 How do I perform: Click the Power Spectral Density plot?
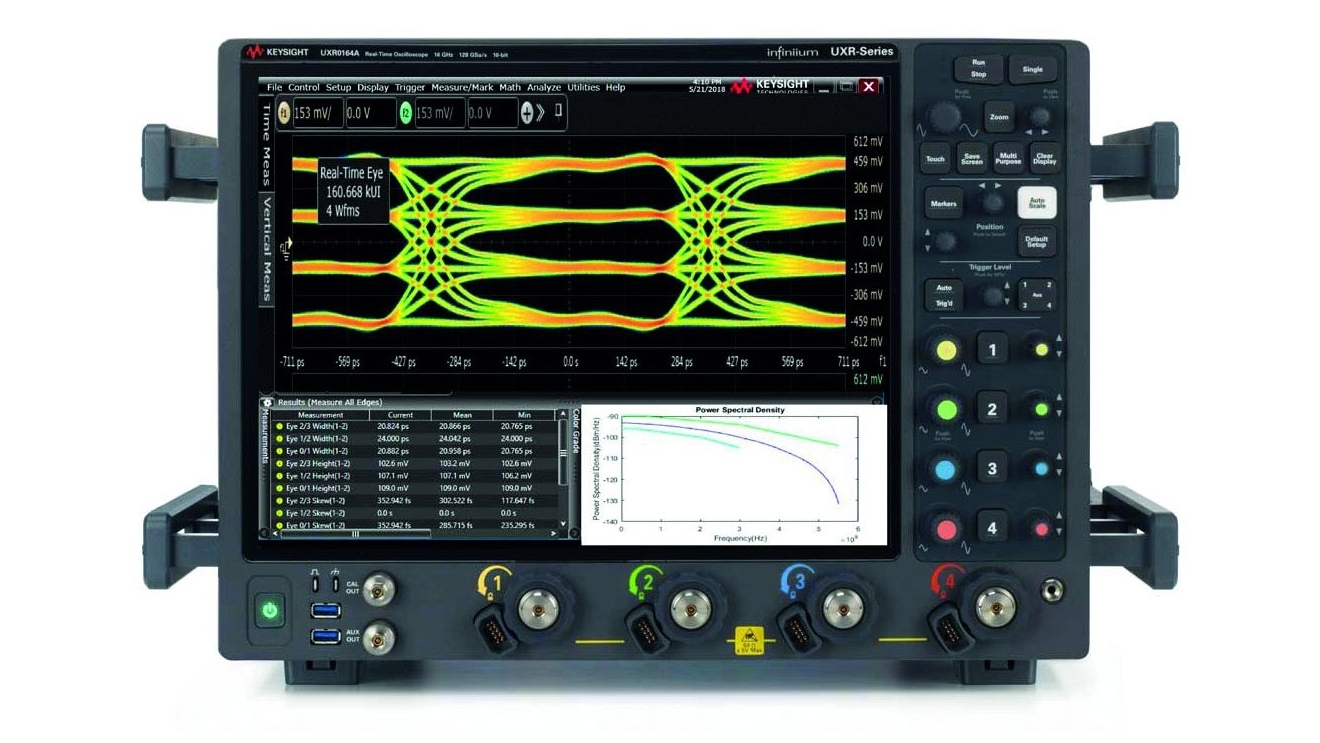(x=734, y=475)
